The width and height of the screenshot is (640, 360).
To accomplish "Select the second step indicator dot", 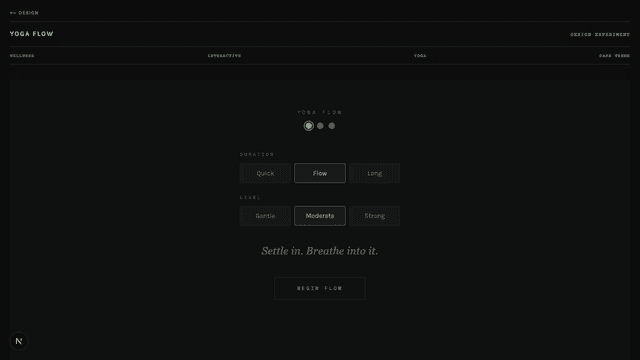I will 320,126.
